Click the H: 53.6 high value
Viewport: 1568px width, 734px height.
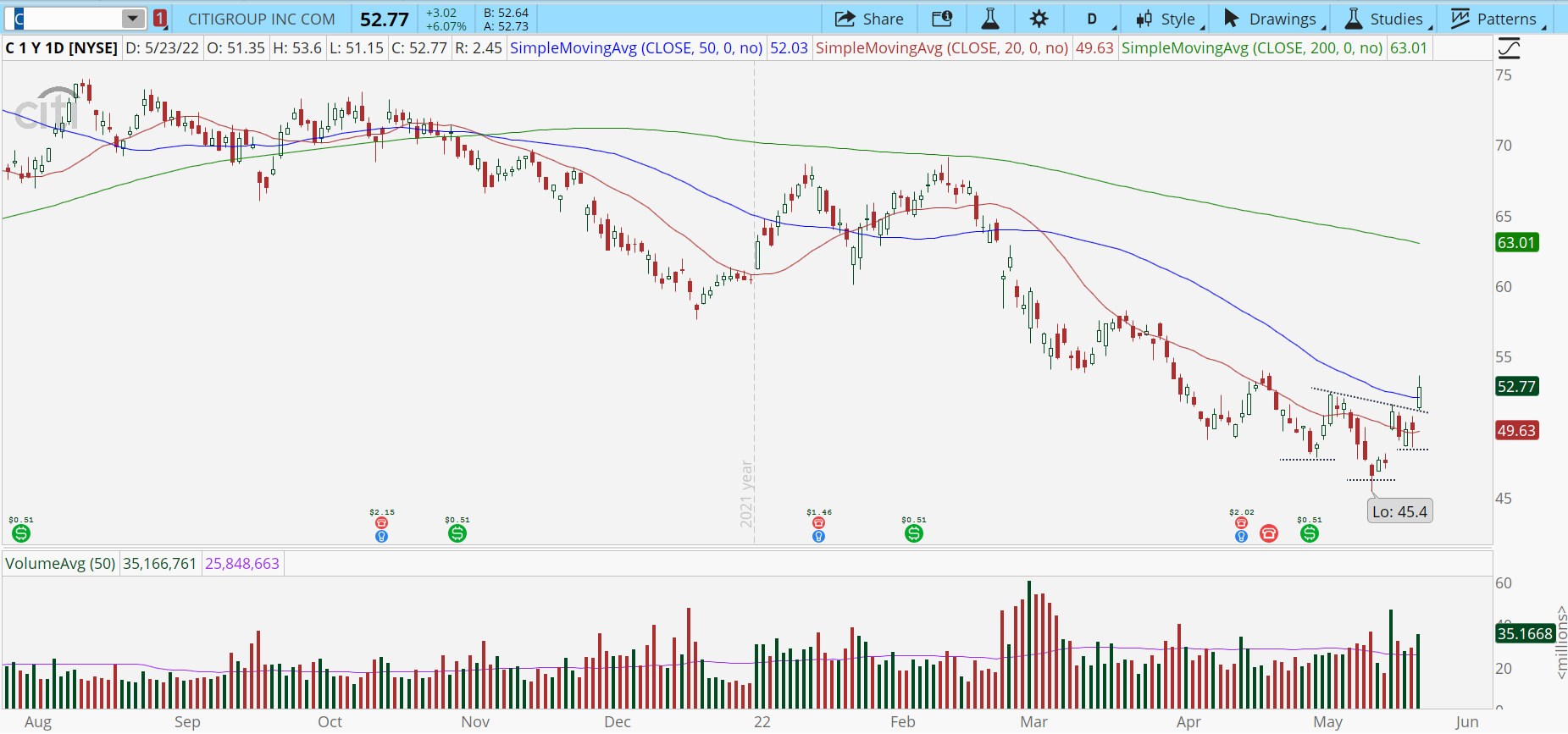click(x=297, y=48)
